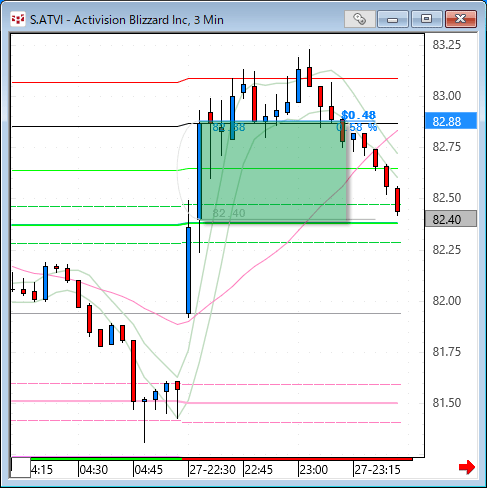Click the 27-22:30 time axis label

pyautogui.click(x=212, y=470)
